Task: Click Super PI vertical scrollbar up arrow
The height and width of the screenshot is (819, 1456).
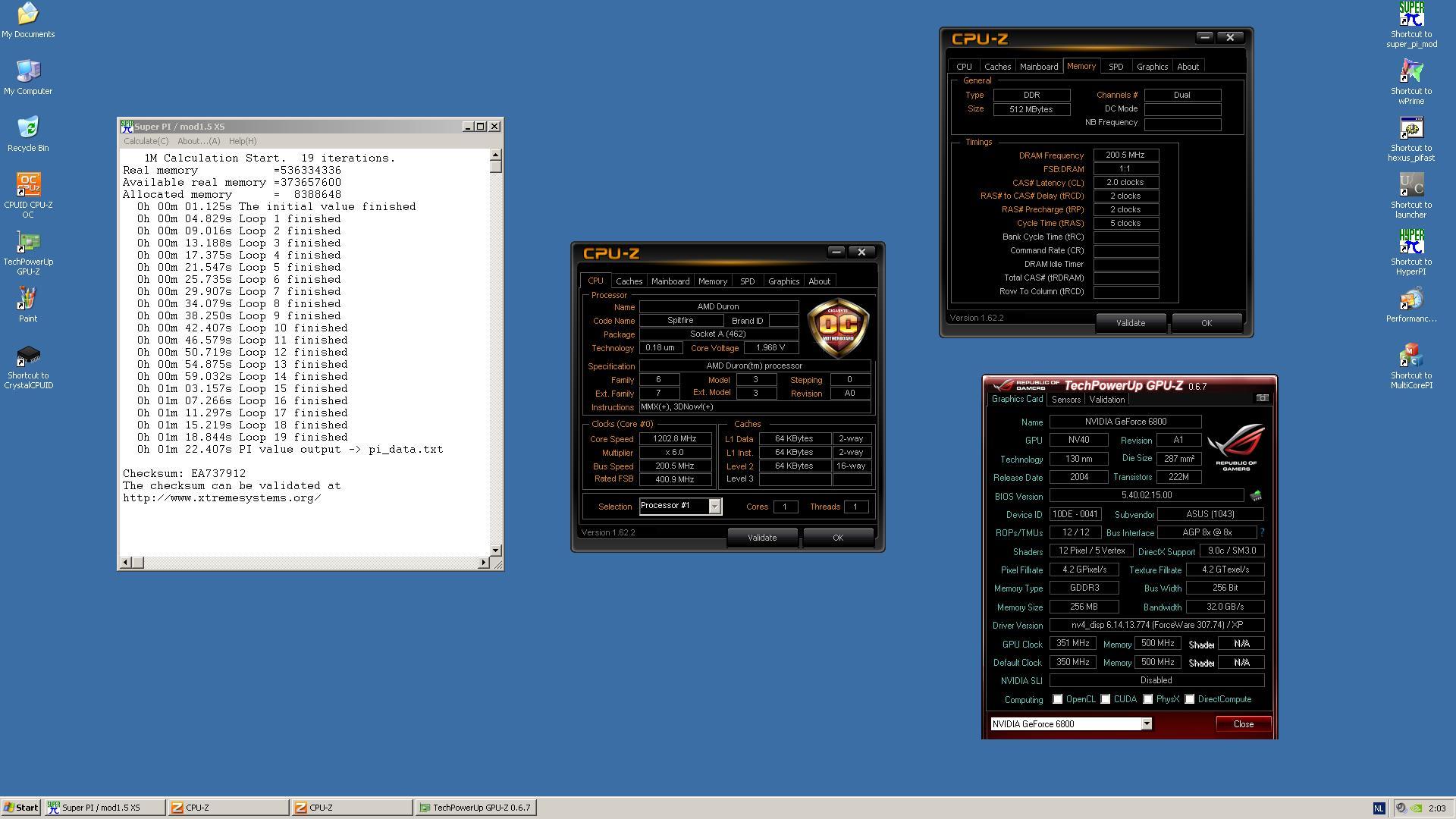Action: [496, 155]
